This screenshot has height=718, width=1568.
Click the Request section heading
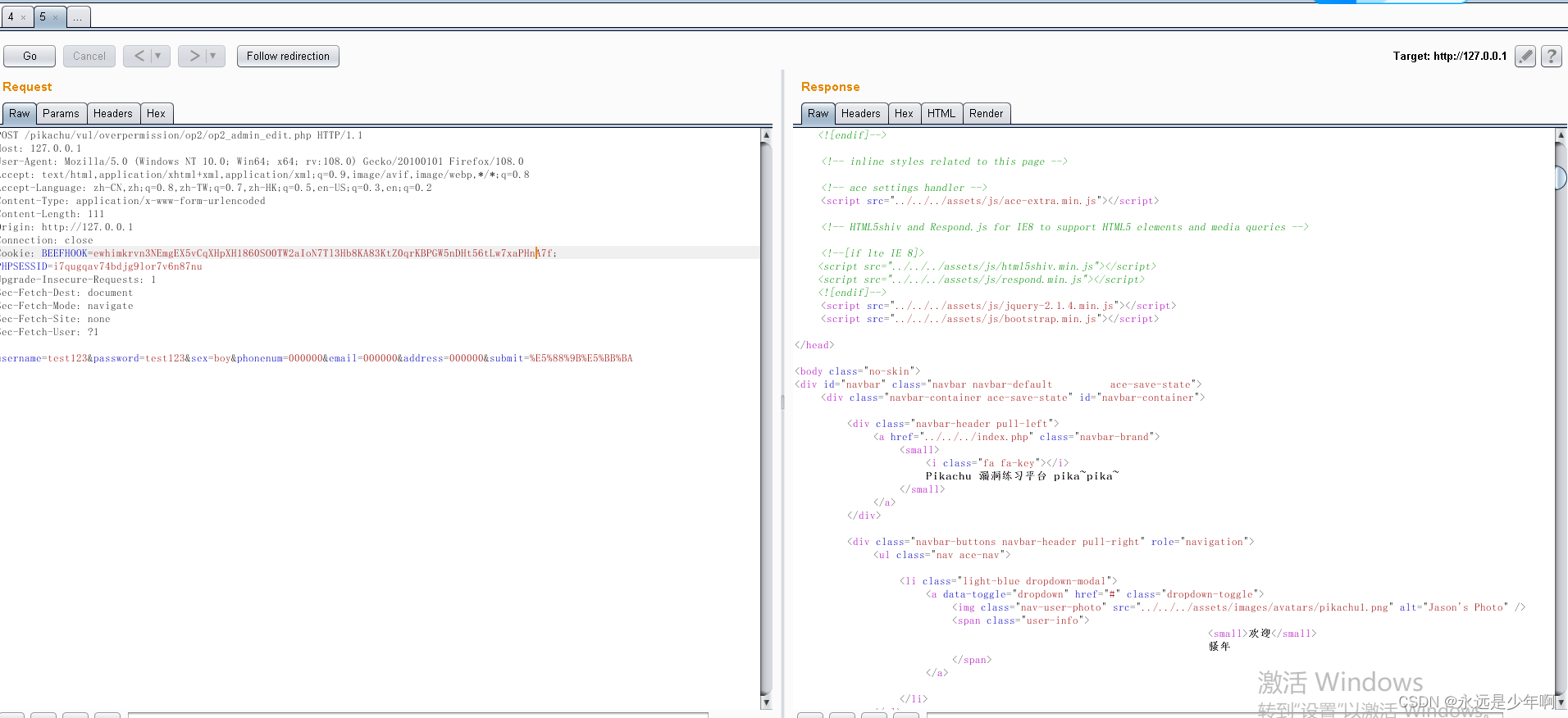pyautogui.click(x=27, y=87)
